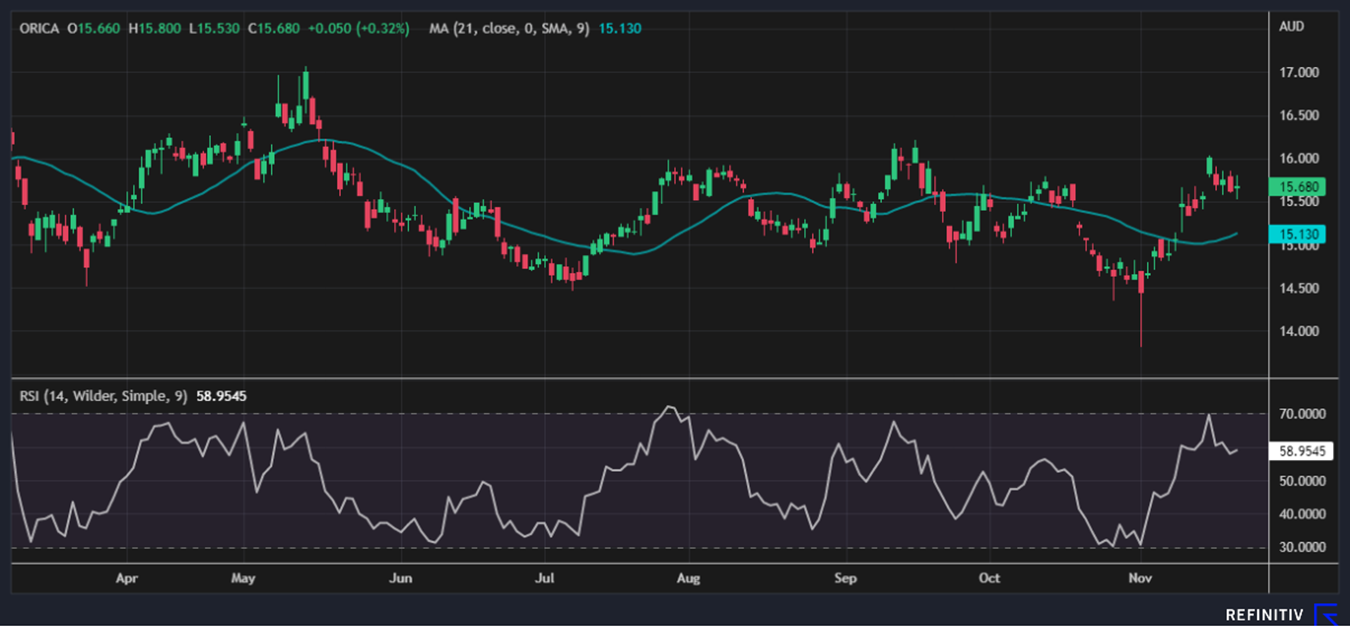Click the 16.500 price axis label
1350x627 pixels.
click(1298, 116)
